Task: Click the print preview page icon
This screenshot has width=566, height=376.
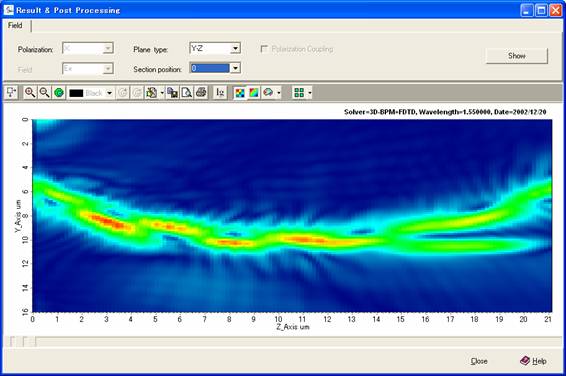Action: [x=187, y=93]
